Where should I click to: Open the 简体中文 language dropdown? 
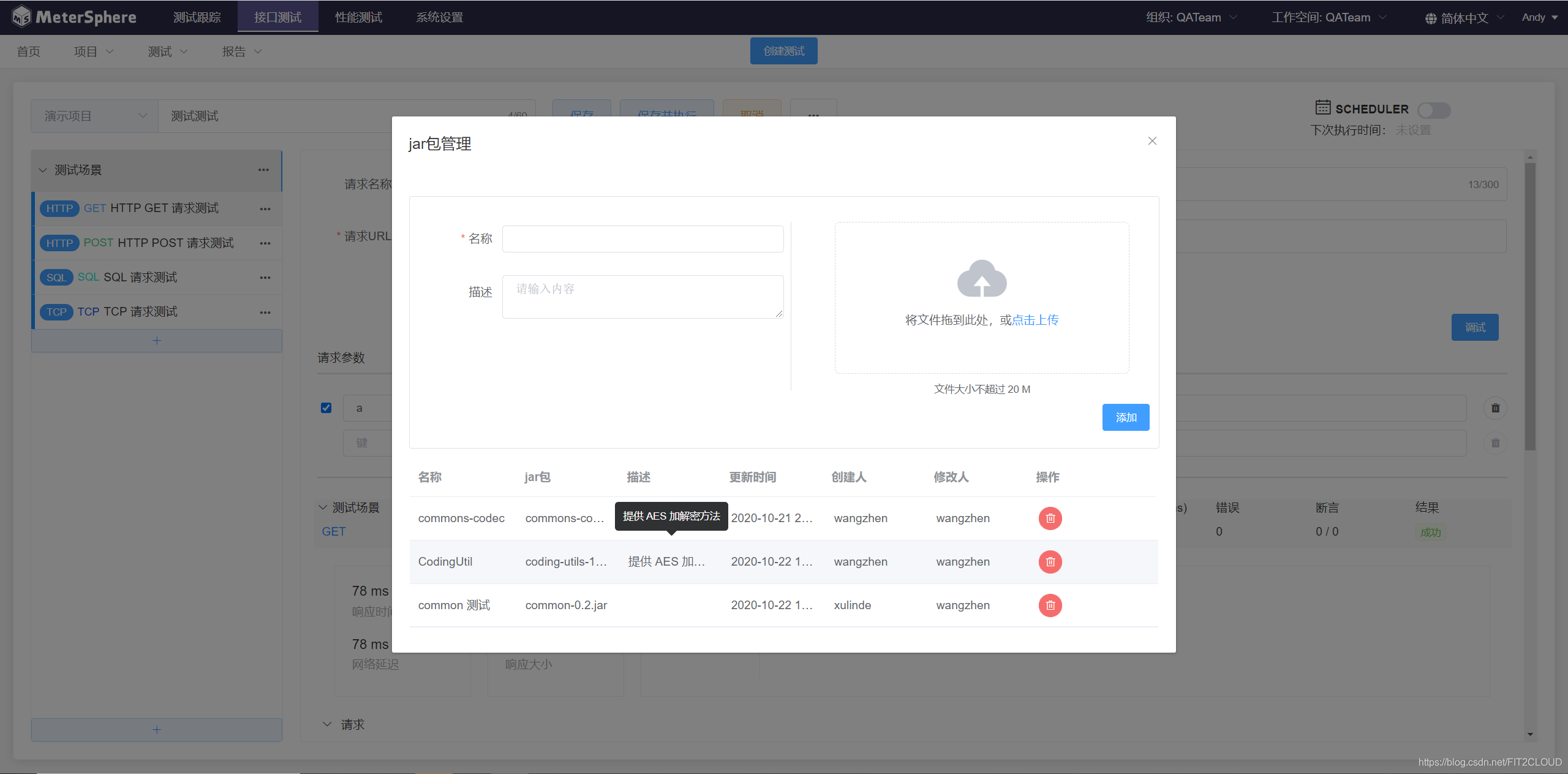coord(1464,18)
